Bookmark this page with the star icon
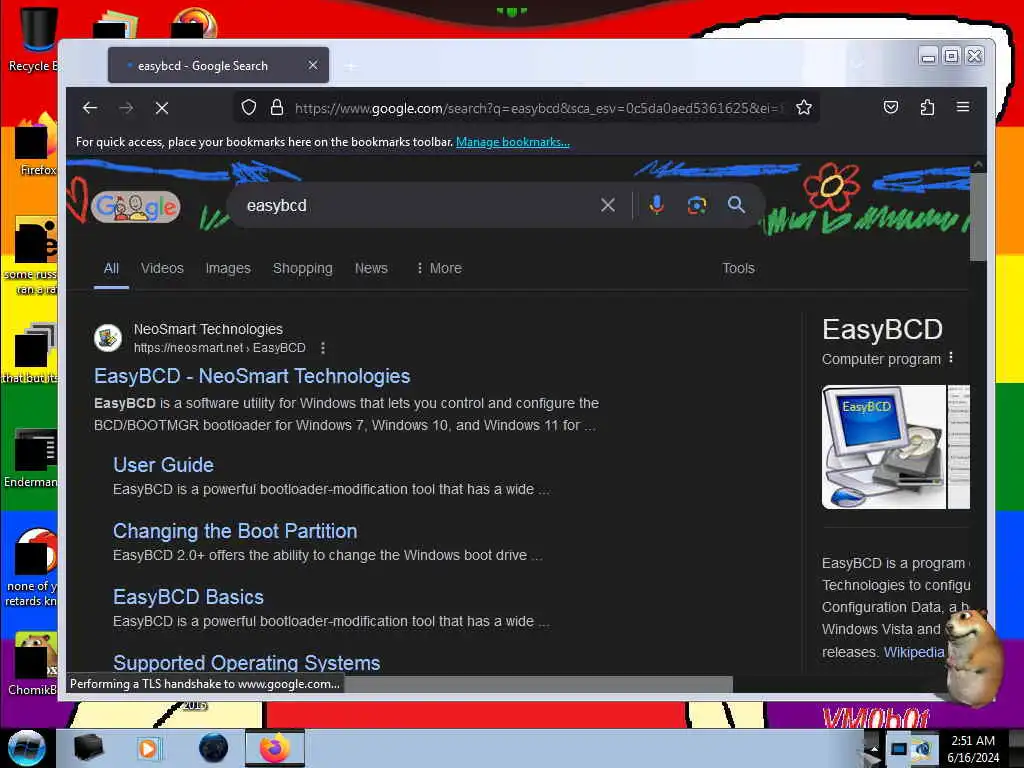The width and height of the screenshot is (1024, 768). (x=804, y=107)
